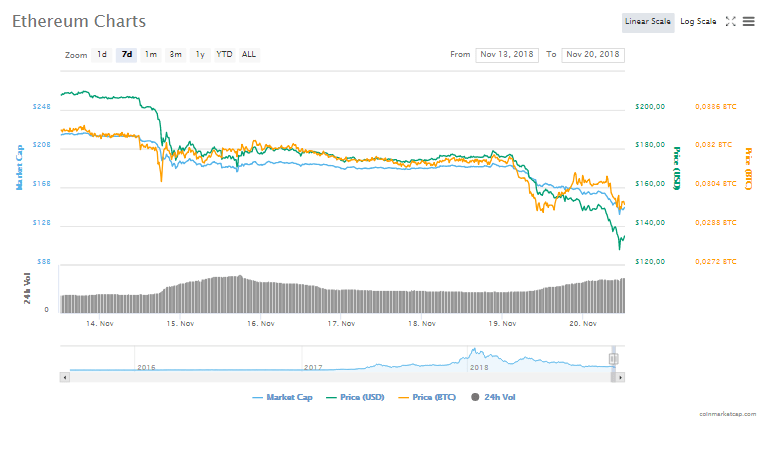Toggle fullscreen chart view icon

pyautogui.click(x=730, y=22)
